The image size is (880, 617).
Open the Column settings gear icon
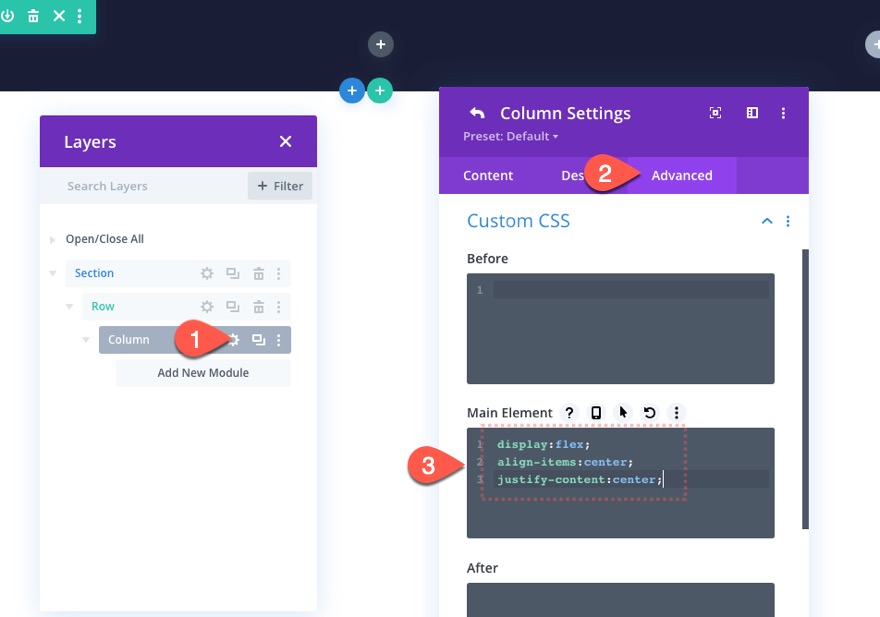click(x=234, y=340)
